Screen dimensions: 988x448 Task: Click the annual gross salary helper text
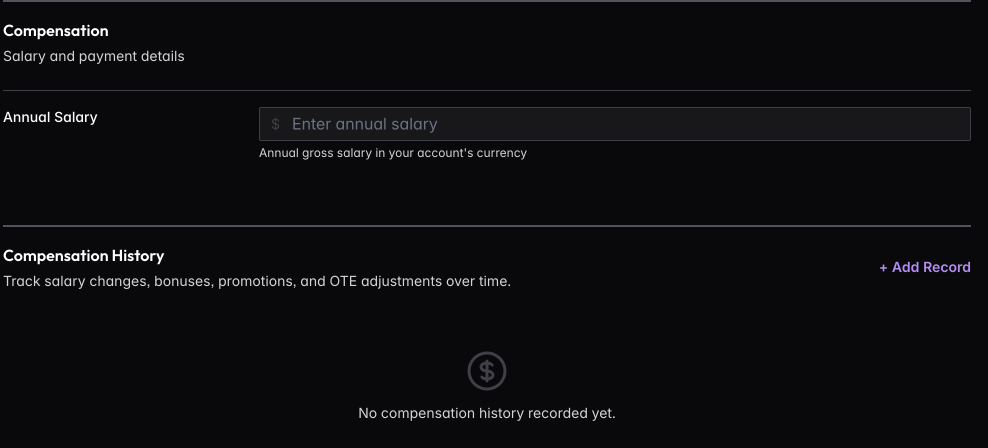click(x=392, y=153)
